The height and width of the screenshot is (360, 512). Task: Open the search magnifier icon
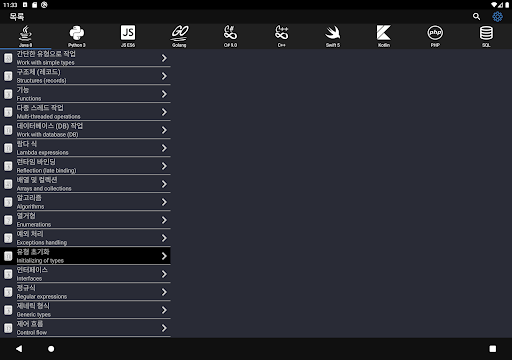pos(476,16)
